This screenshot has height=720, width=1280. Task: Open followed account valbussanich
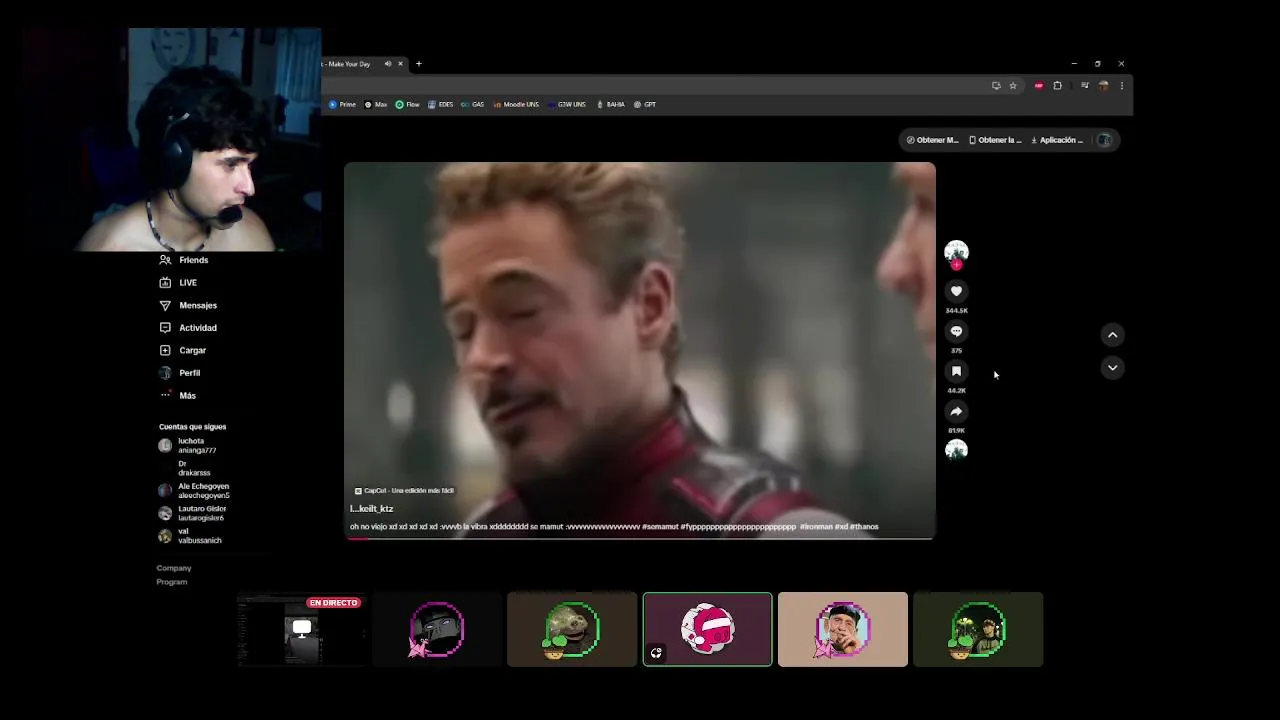coord(190,536)
